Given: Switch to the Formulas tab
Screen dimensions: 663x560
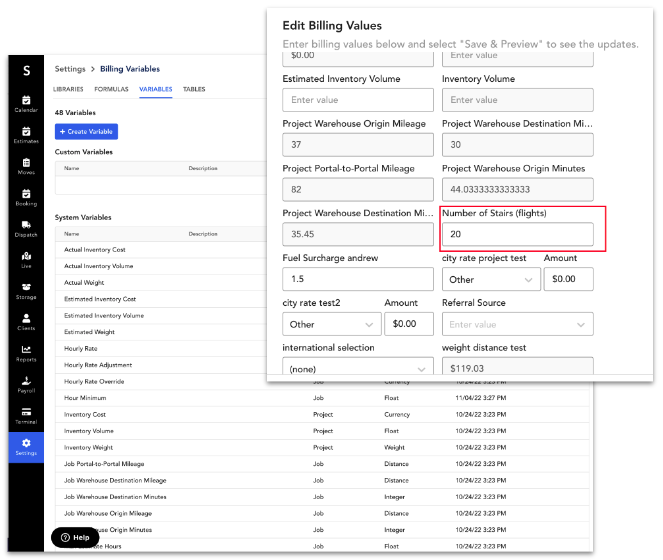Looking at the screenshot, I should (x=111, y=89).
